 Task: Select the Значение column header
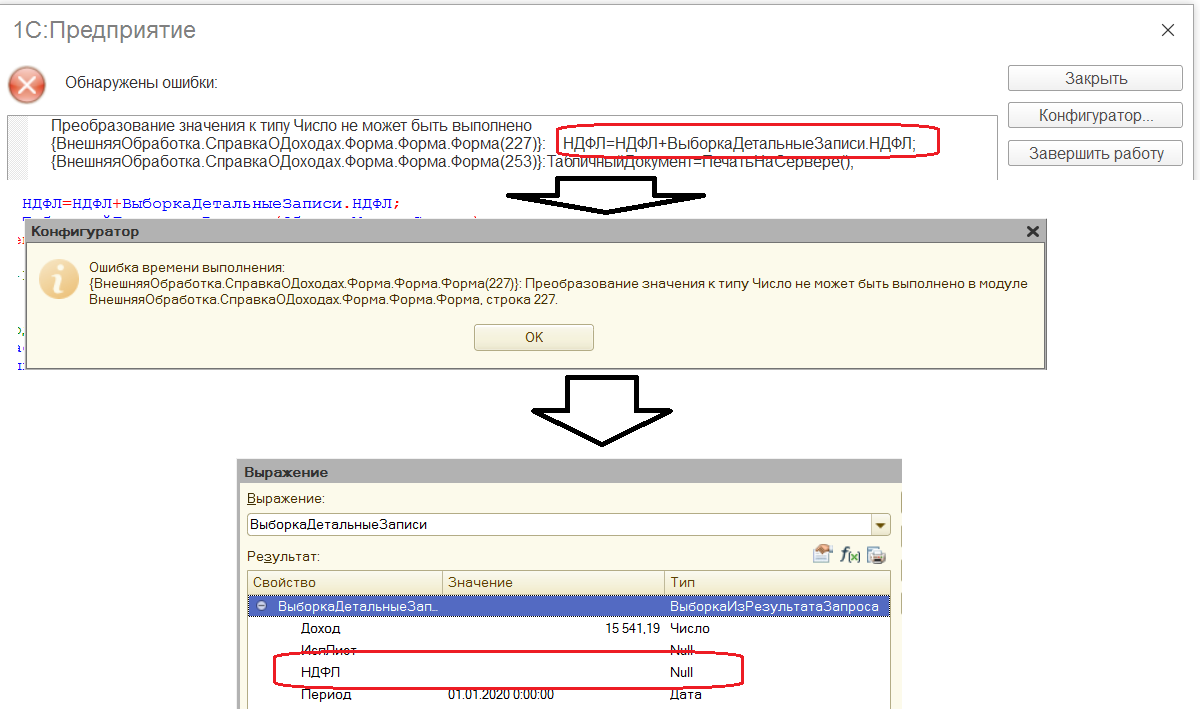point(553,582)
